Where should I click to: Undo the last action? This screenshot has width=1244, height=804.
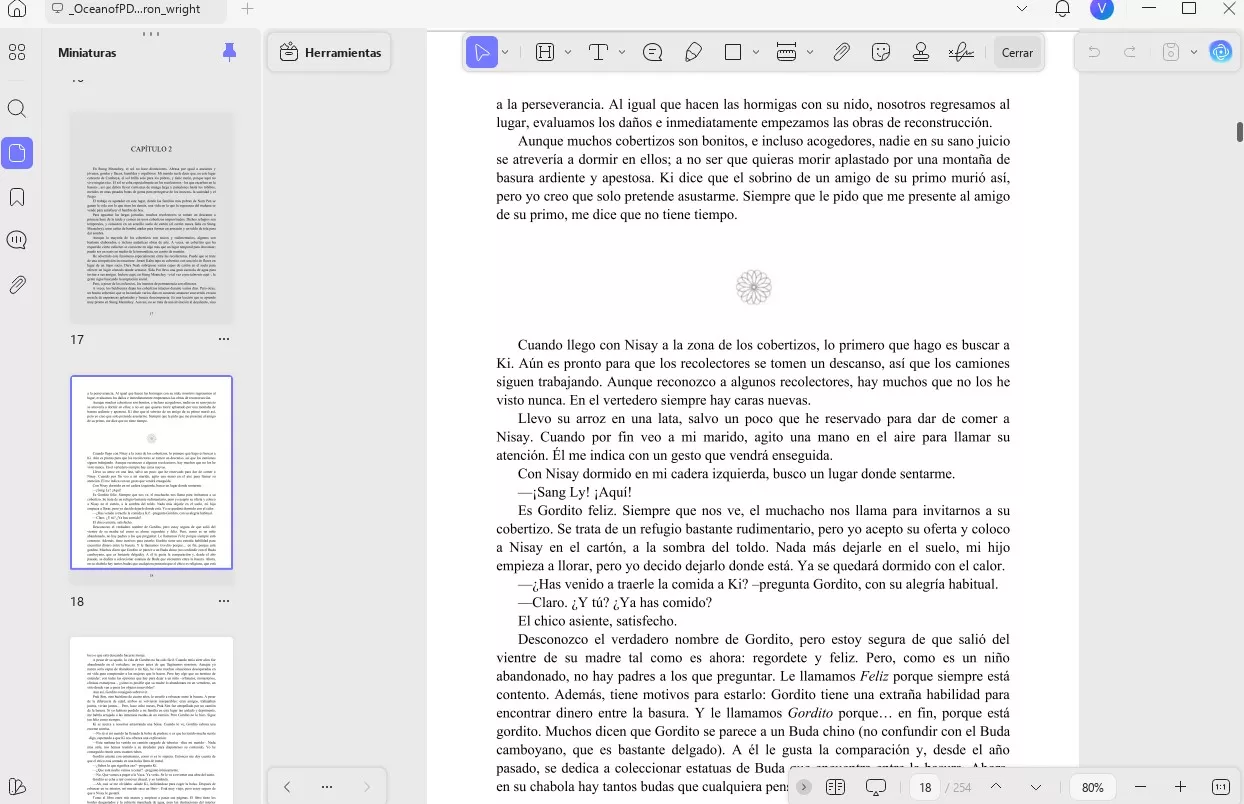tap(1094, 53)
